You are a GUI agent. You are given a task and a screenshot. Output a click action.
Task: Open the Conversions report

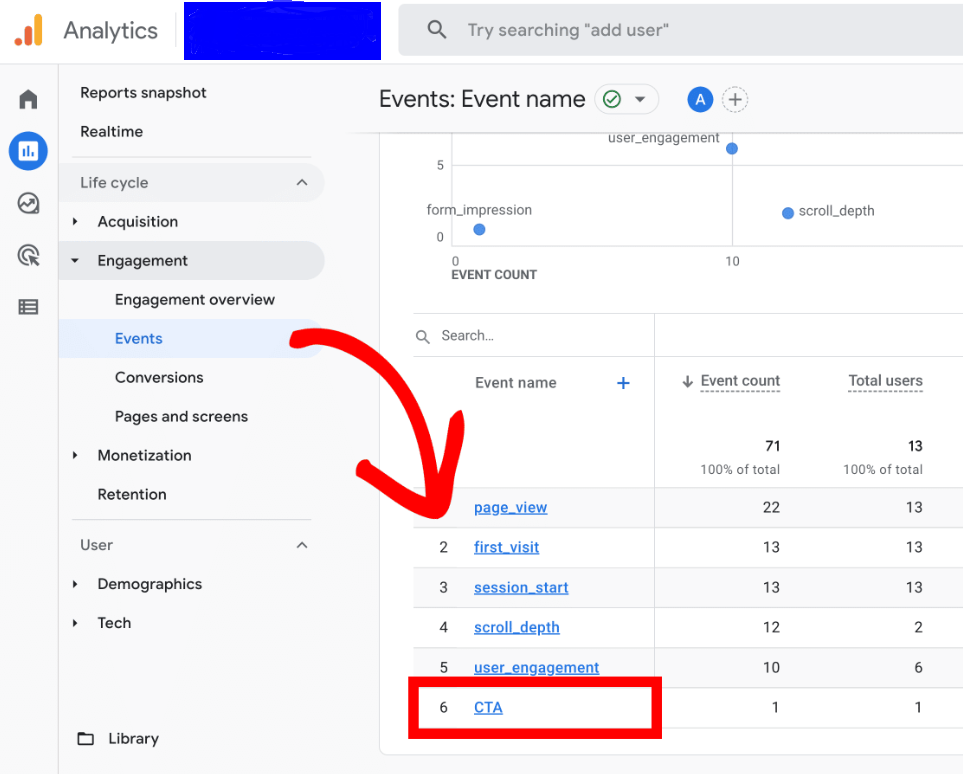pyautogui.click(x=159, y=377)
